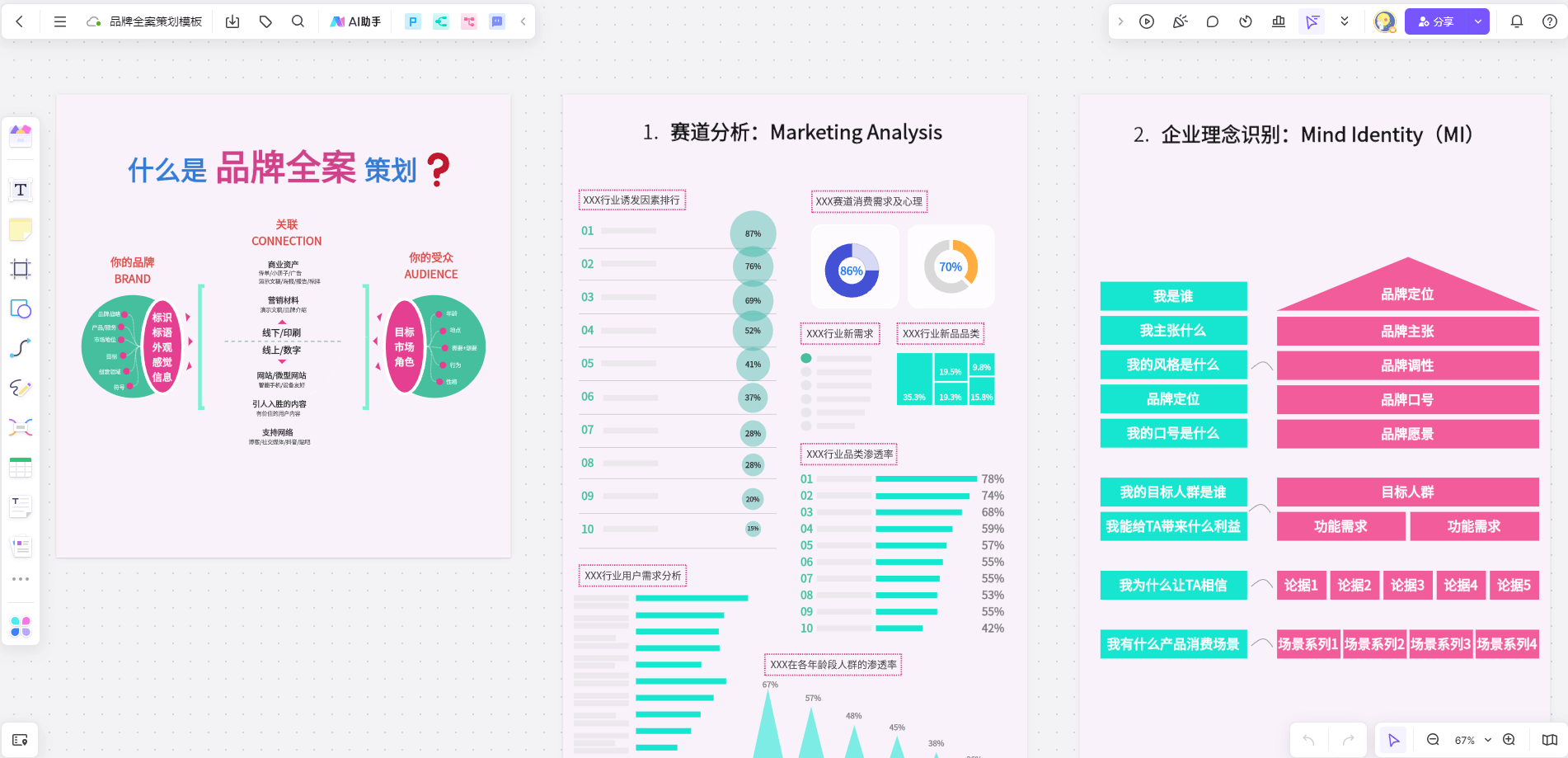Viewport: 1568px width, 758px height.
Task: Activate the selection pointer mode
Action: tap(1394, 740)
